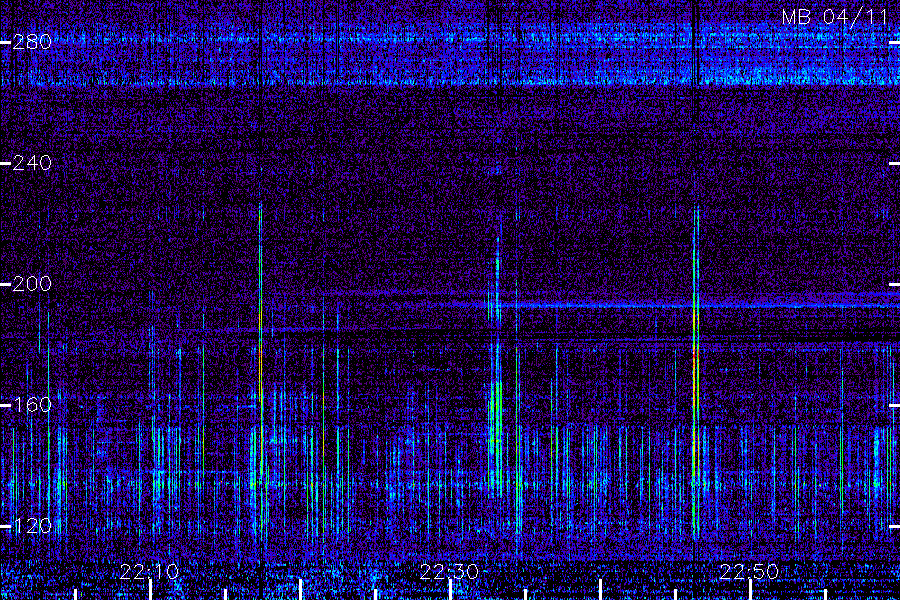
Task: Click the 120 frequency axis label
Action: [32, 526]
